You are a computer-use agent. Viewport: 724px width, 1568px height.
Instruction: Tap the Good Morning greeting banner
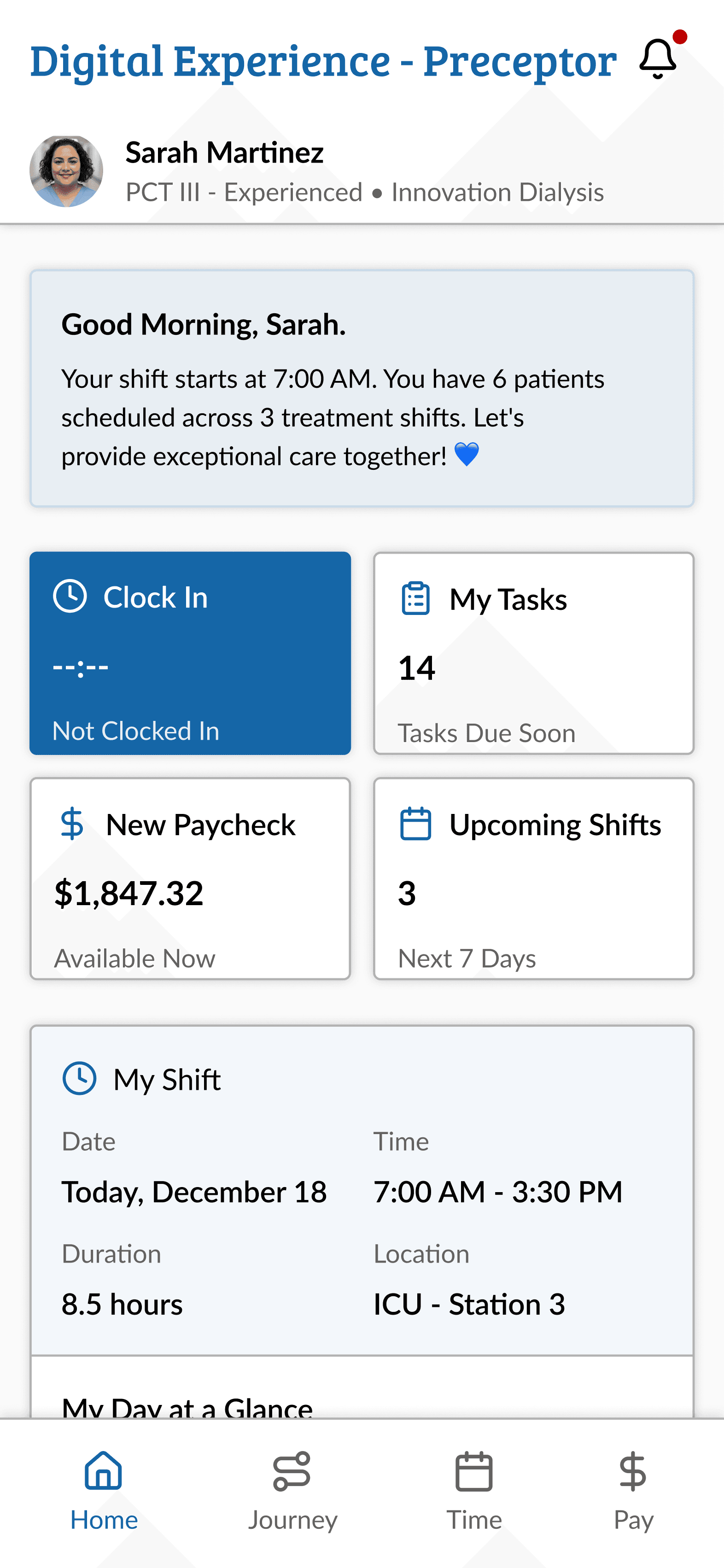[x=362, y=388]
